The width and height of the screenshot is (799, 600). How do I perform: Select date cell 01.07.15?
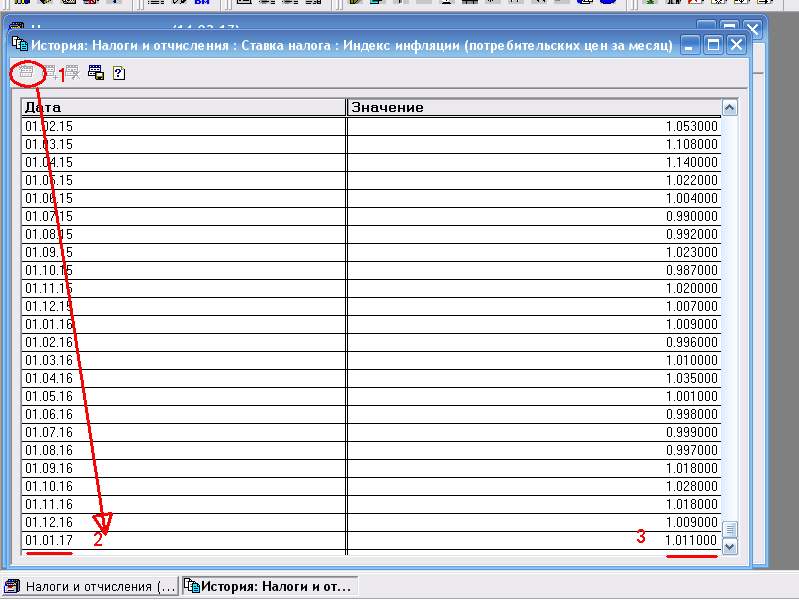[183, 216]
